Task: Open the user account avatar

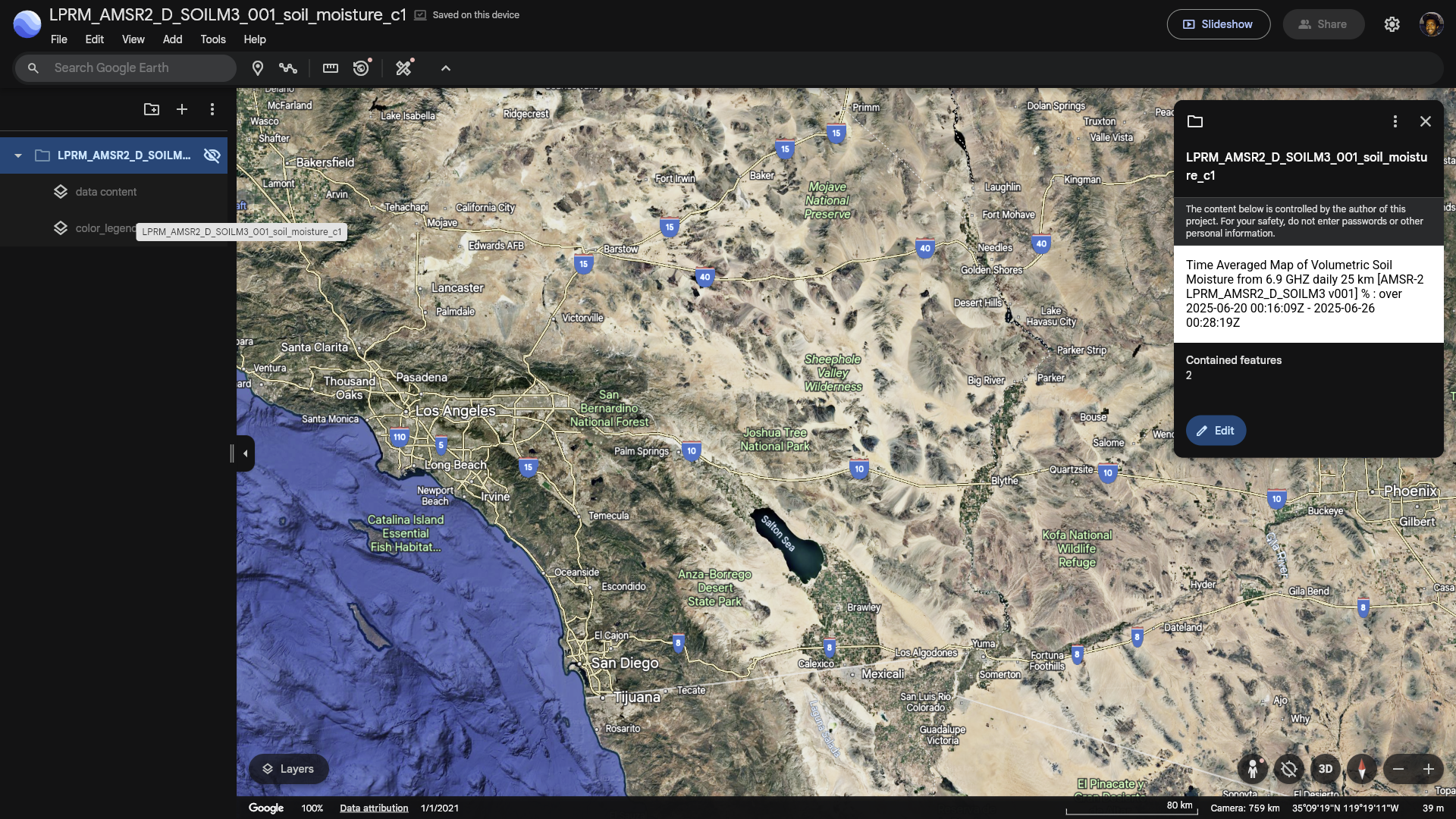Action: pyautogui.click(x=1431, y=24)
